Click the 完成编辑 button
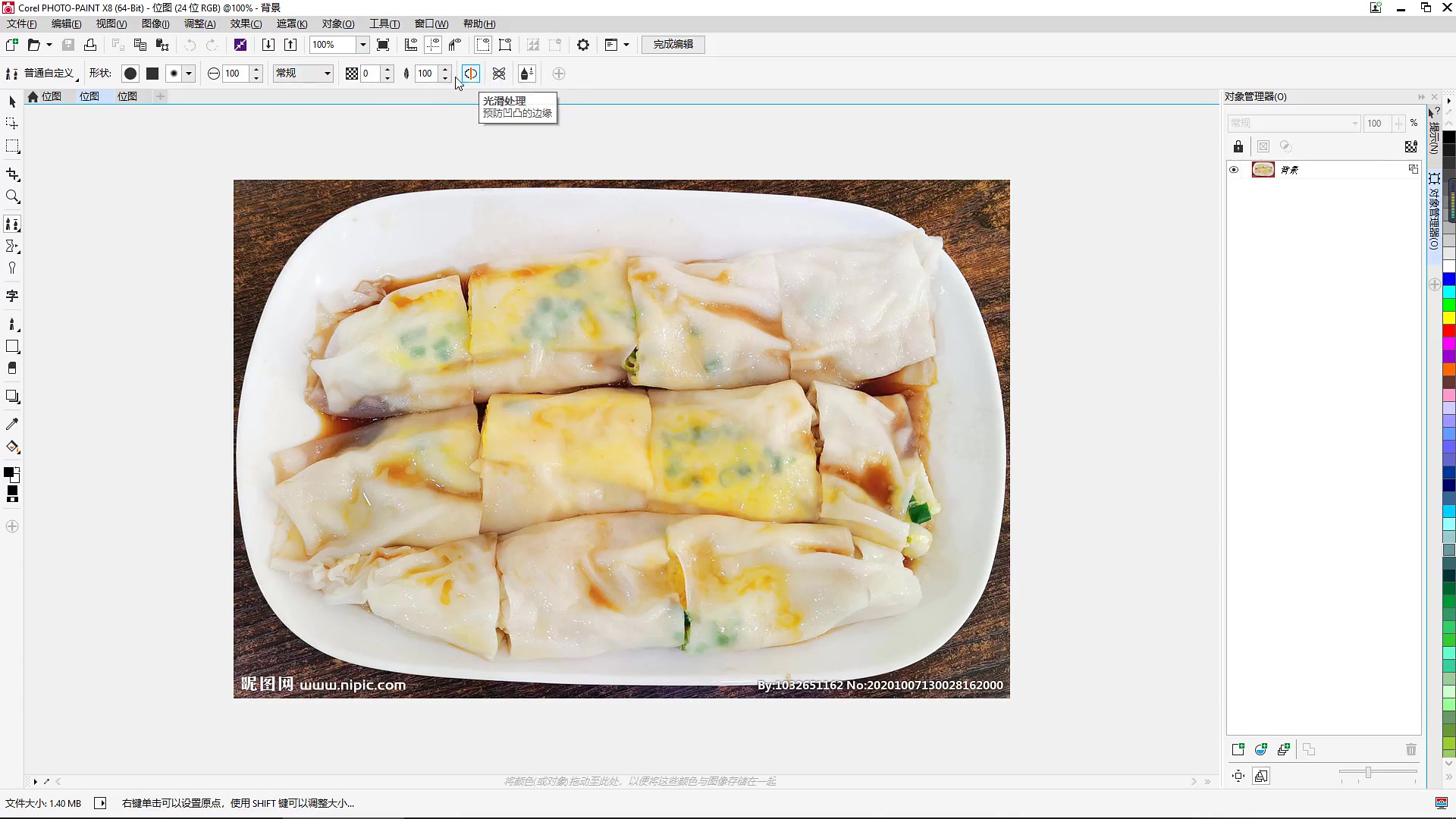This screenshot has height=819, width=1456. click(673, 45)
